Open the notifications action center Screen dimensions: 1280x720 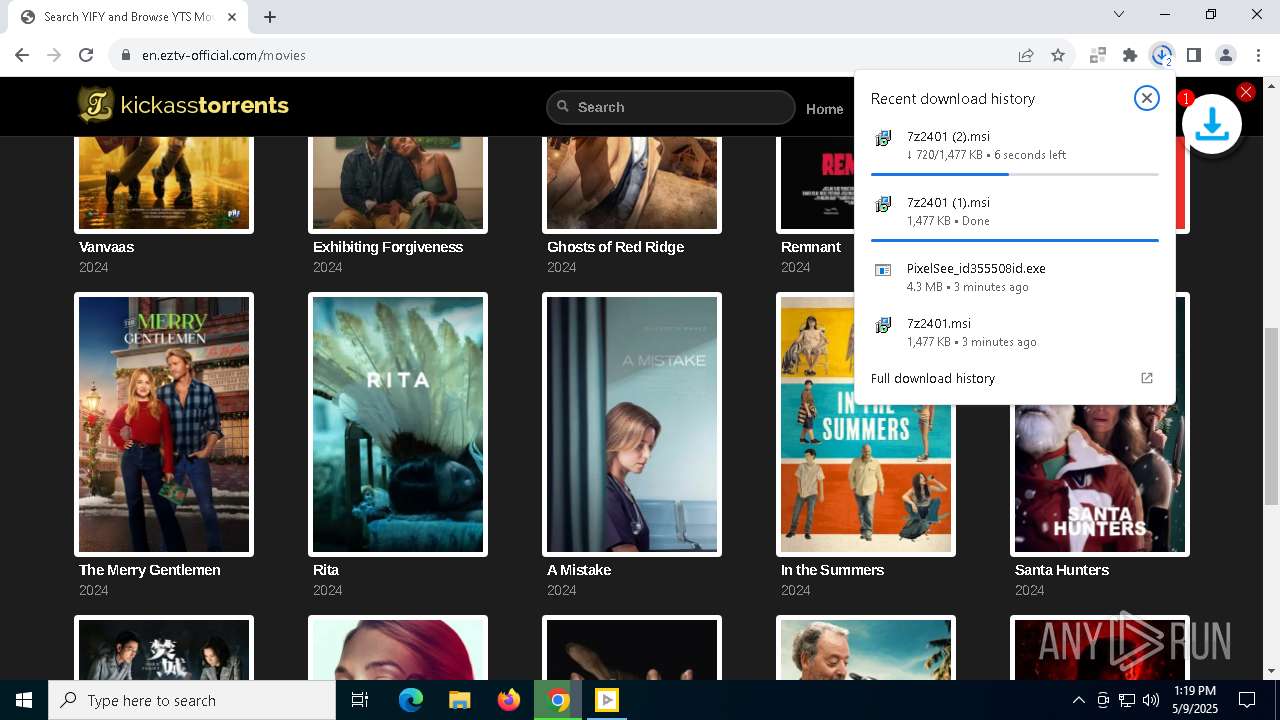(x=1247, y=700)
